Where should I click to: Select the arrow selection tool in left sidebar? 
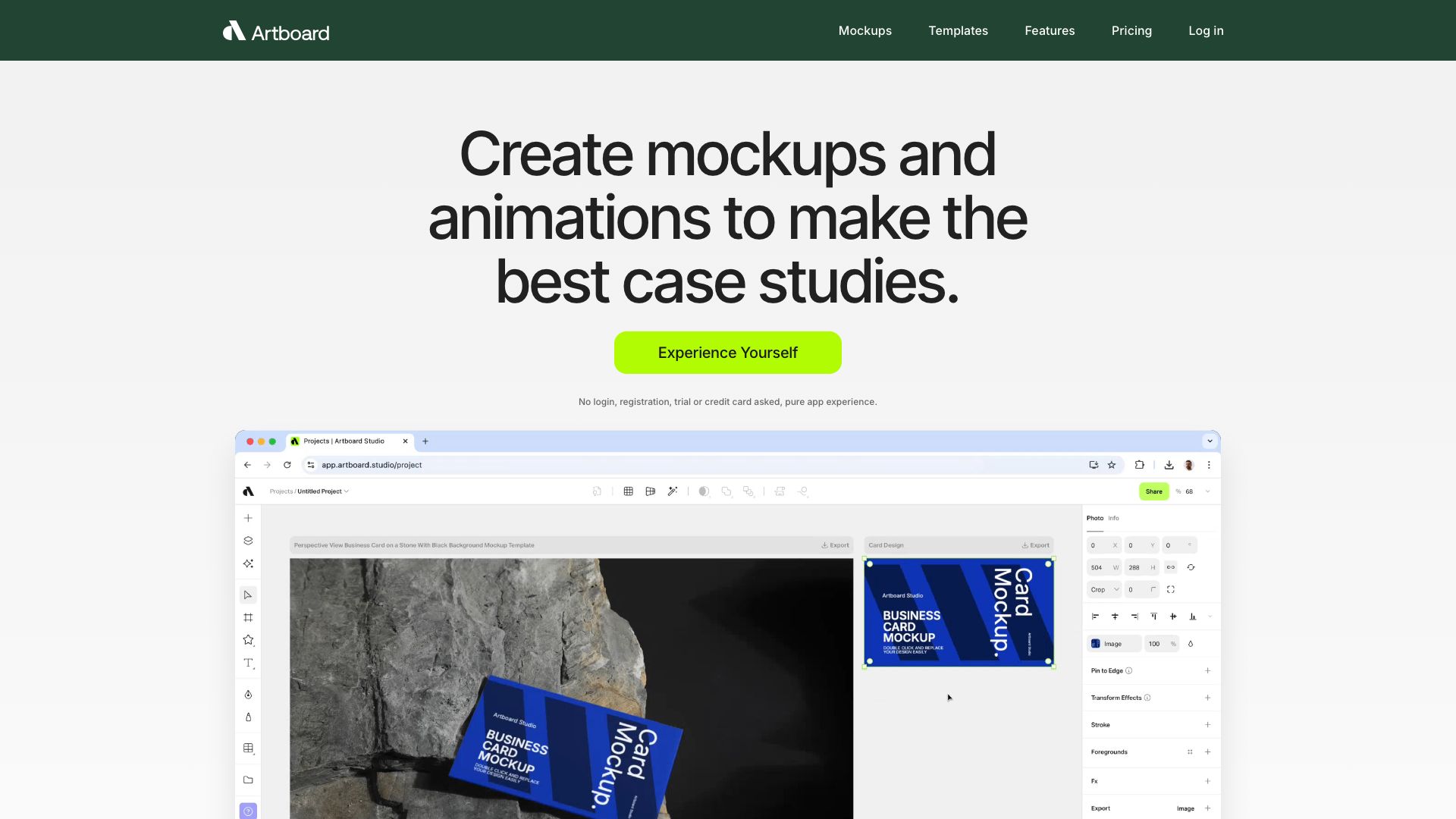coord(248,595)
